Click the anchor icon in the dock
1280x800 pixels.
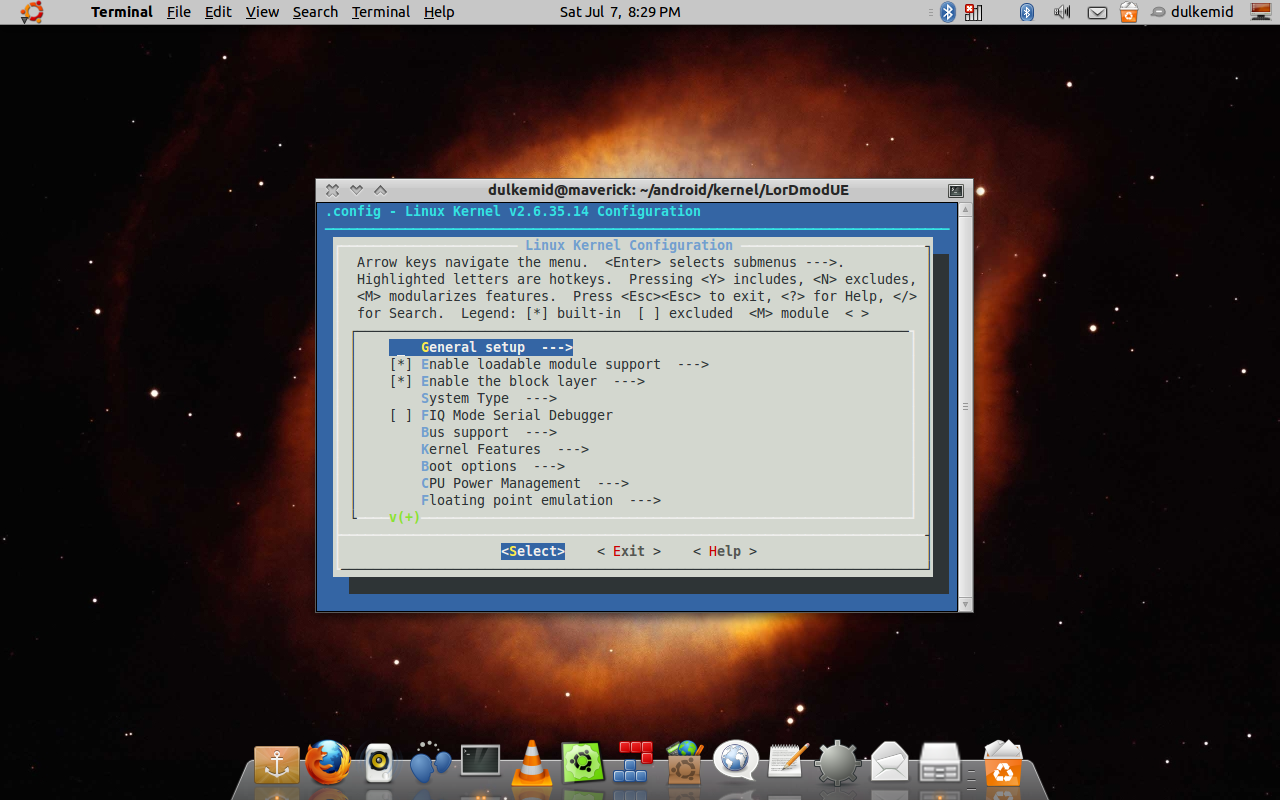pos(277,765)
